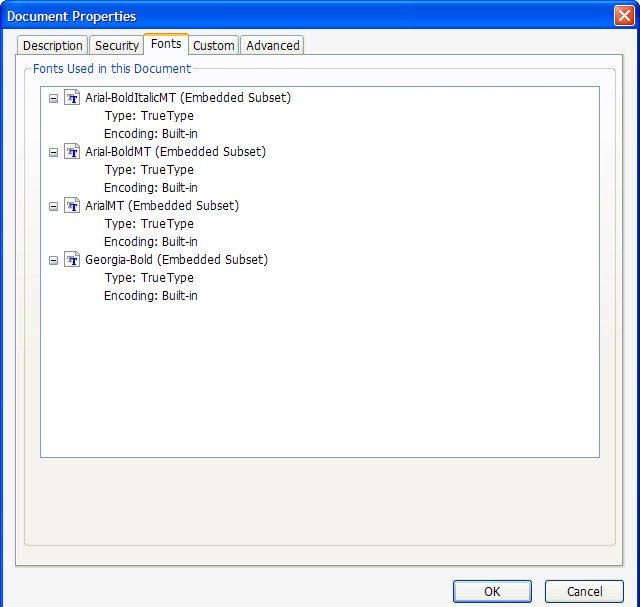Collapse the ArialMT font entry

53,206
